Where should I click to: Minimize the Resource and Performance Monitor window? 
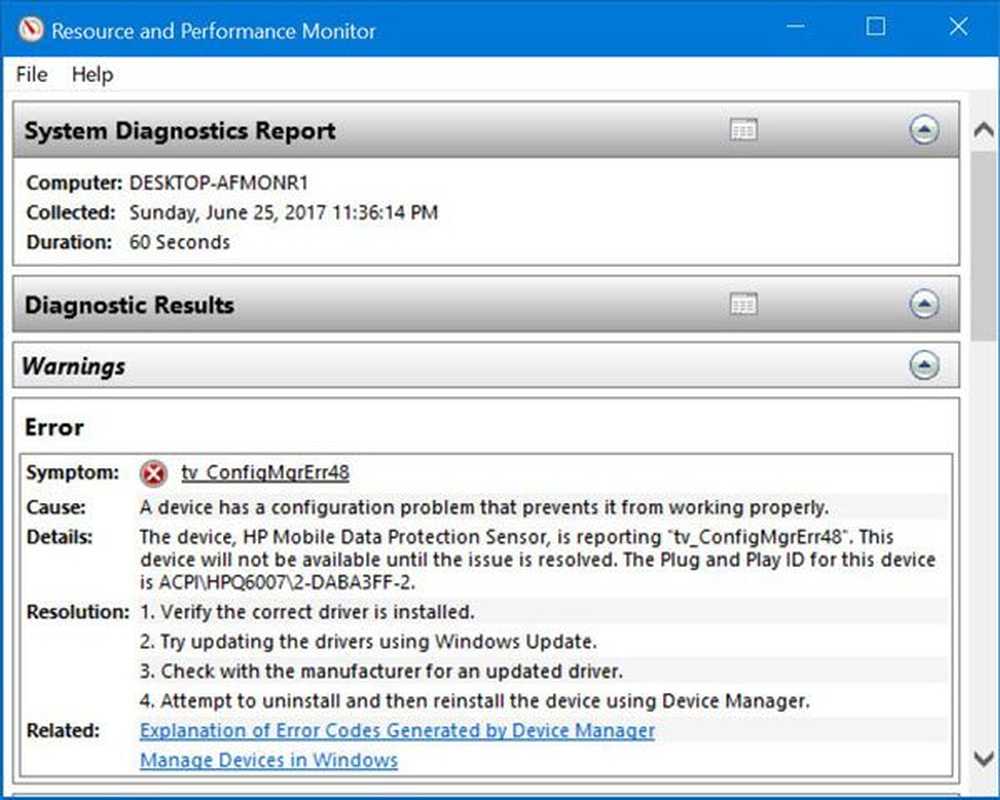point(795,29)
